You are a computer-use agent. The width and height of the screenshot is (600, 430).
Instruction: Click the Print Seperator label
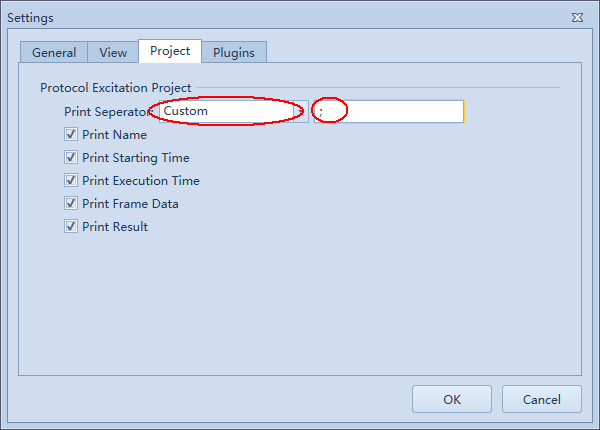click(108, 112)
